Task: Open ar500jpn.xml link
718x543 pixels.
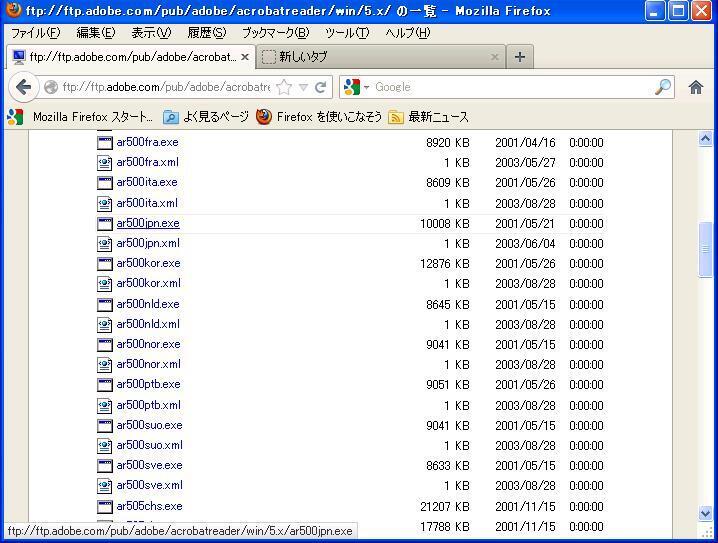Action: pyautogui.click(x=148, y=243)
